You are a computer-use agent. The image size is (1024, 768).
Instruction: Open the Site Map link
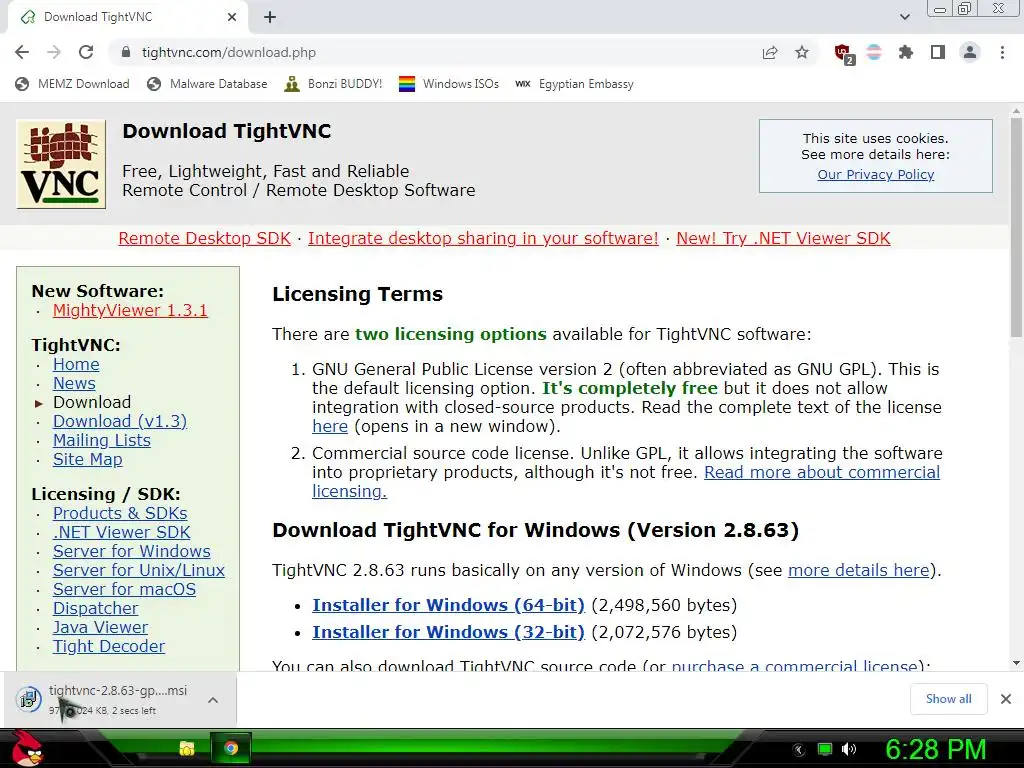(88, 459)
